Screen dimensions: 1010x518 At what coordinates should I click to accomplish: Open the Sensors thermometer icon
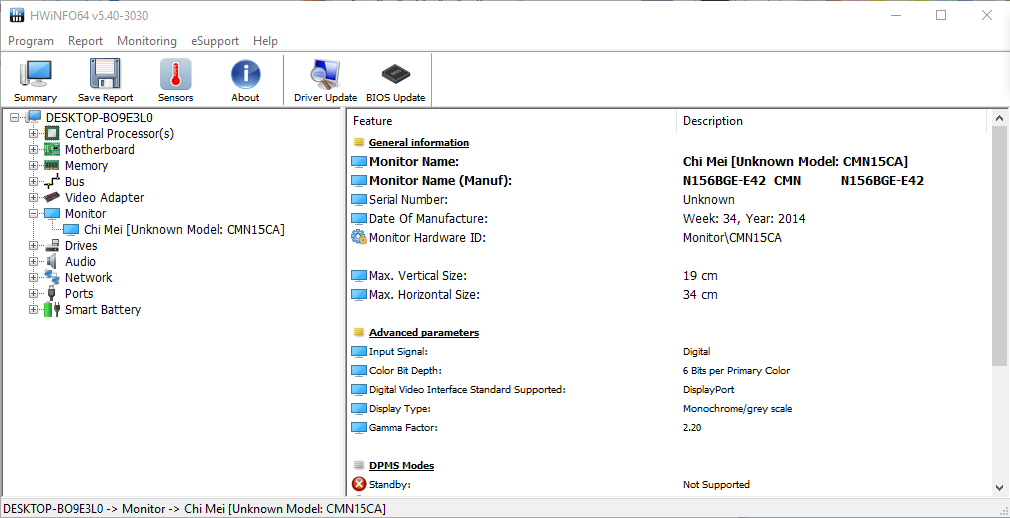click(x=175, y=74)
